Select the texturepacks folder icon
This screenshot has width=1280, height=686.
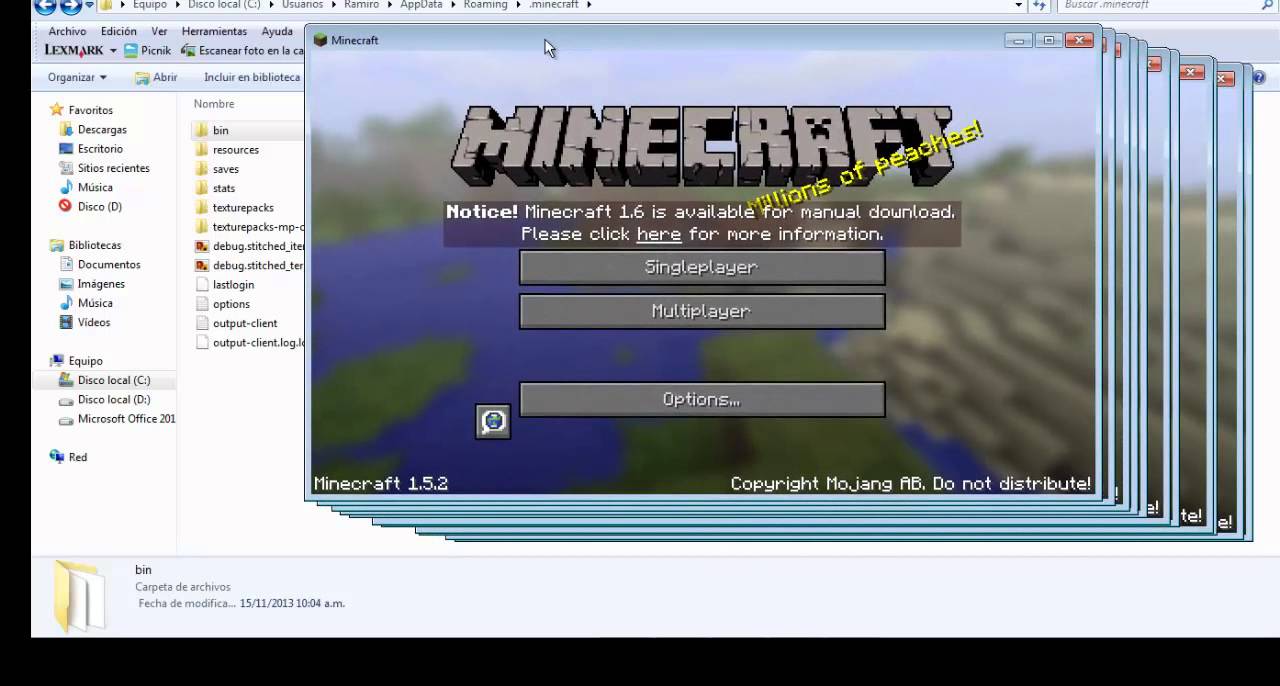(x=201, y=207)
